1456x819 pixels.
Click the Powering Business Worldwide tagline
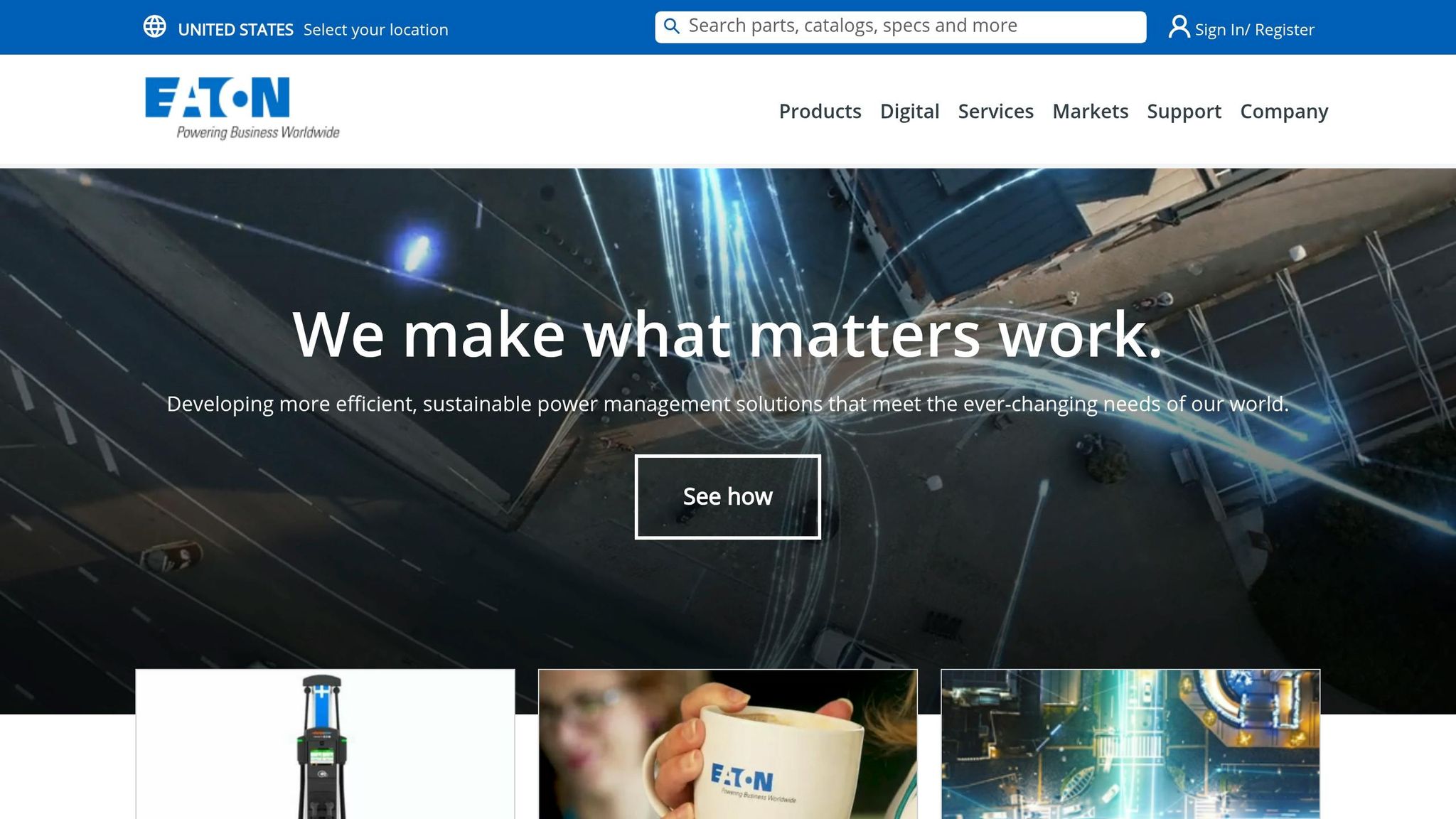tap(257, 132)
